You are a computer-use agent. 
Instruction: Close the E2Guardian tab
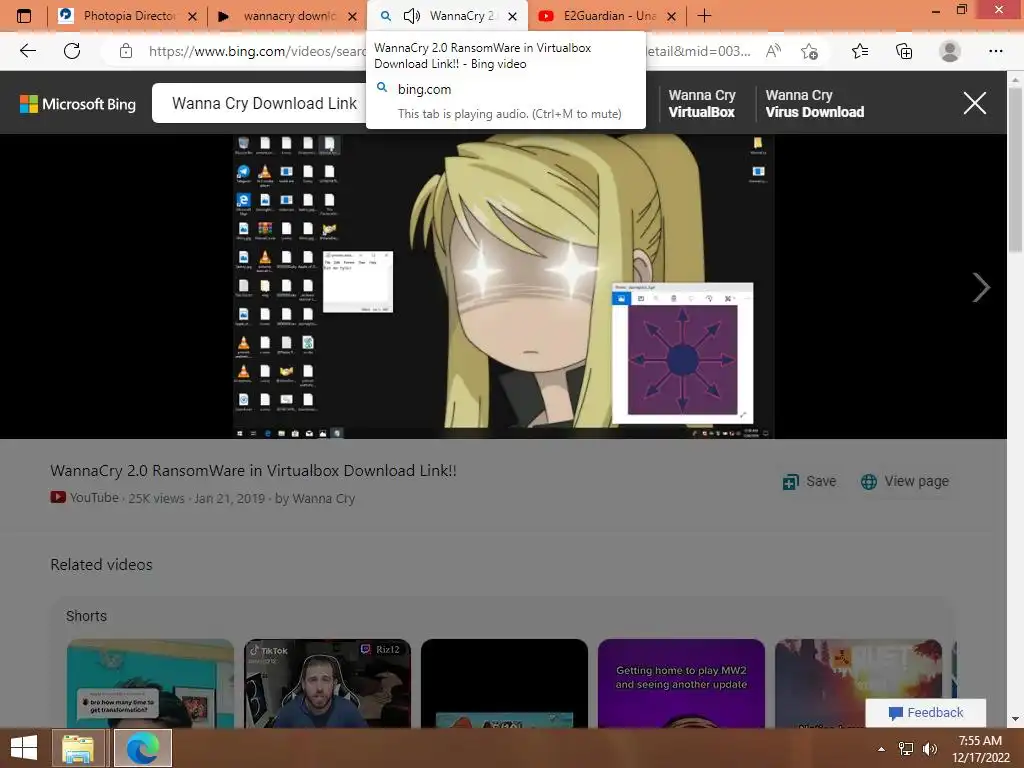pos(671,16)
